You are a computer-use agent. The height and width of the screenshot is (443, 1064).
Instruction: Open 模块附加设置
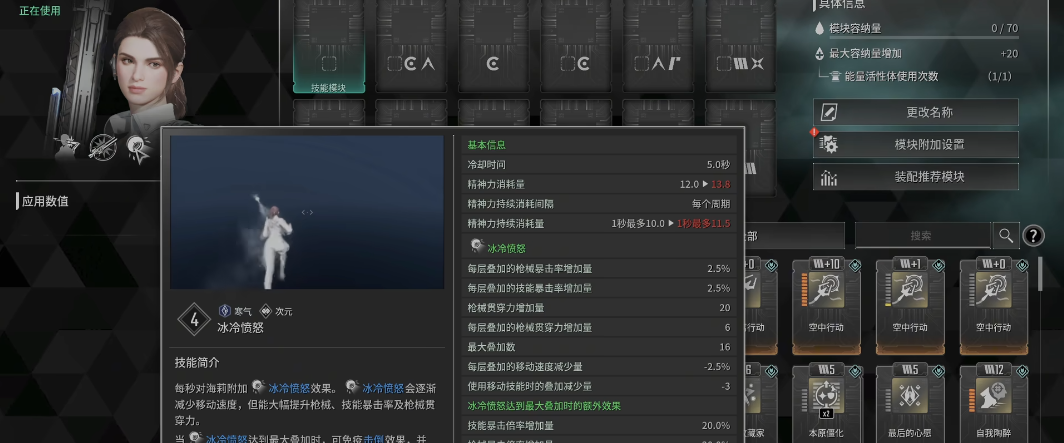[915, 145]
